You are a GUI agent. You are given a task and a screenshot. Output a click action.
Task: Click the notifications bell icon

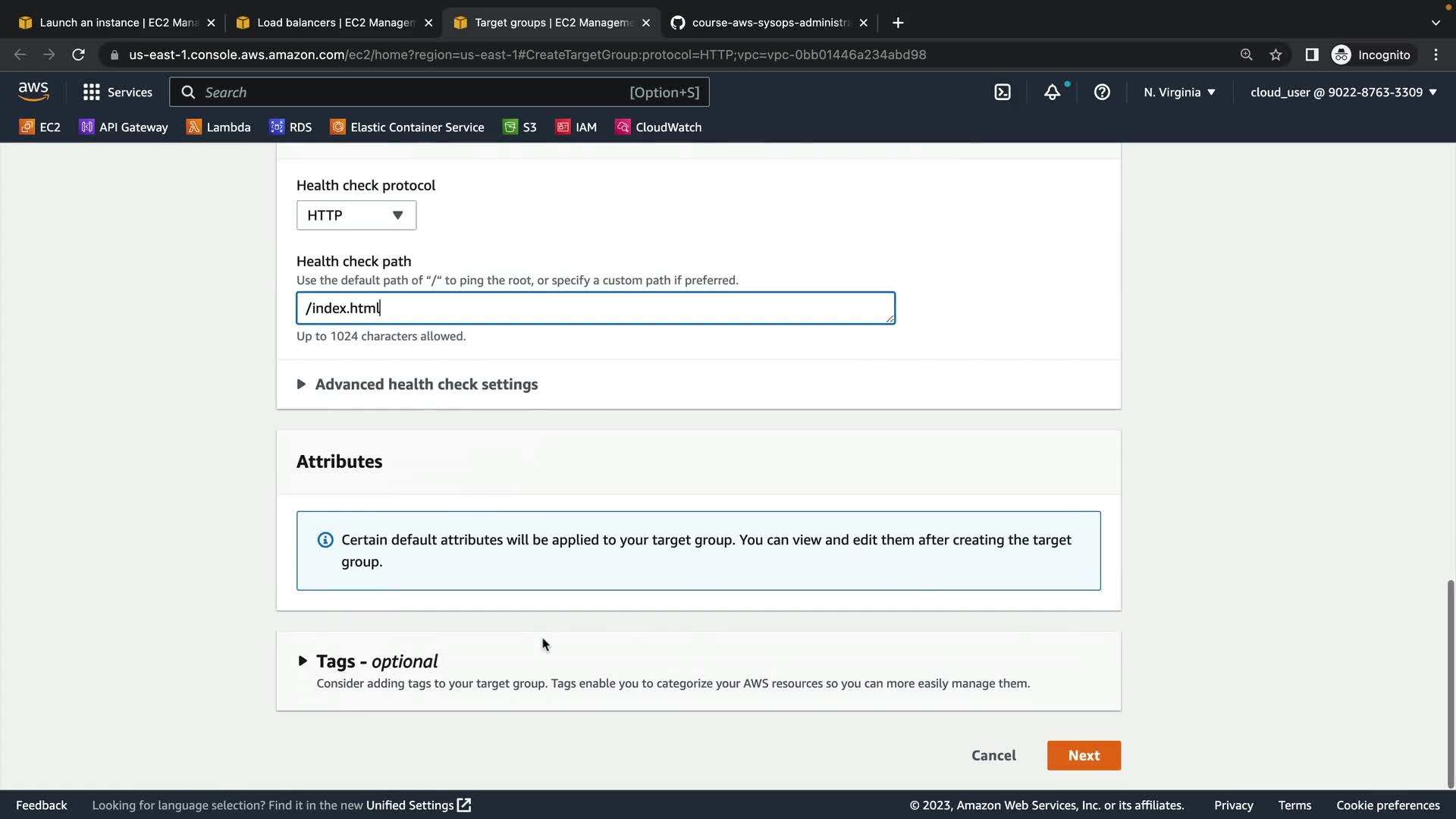(1052, 93)
